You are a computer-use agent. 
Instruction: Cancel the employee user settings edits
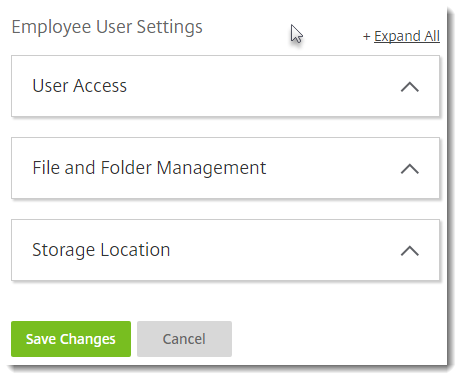[184, 339]
